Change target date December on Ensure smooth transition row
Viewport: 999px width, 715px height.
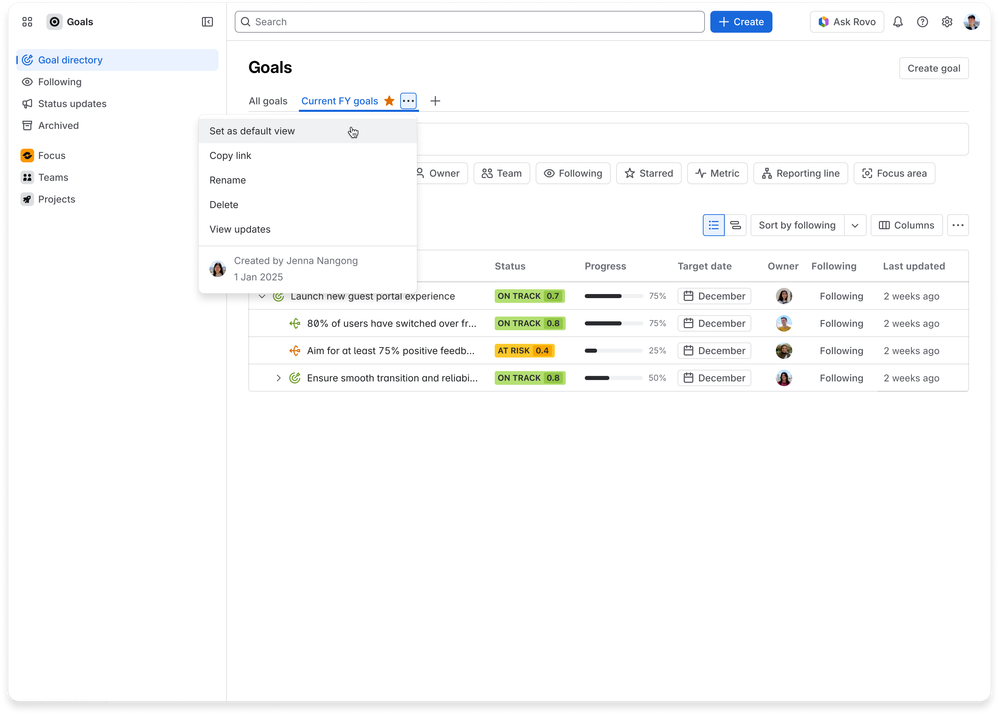[714, 378]
